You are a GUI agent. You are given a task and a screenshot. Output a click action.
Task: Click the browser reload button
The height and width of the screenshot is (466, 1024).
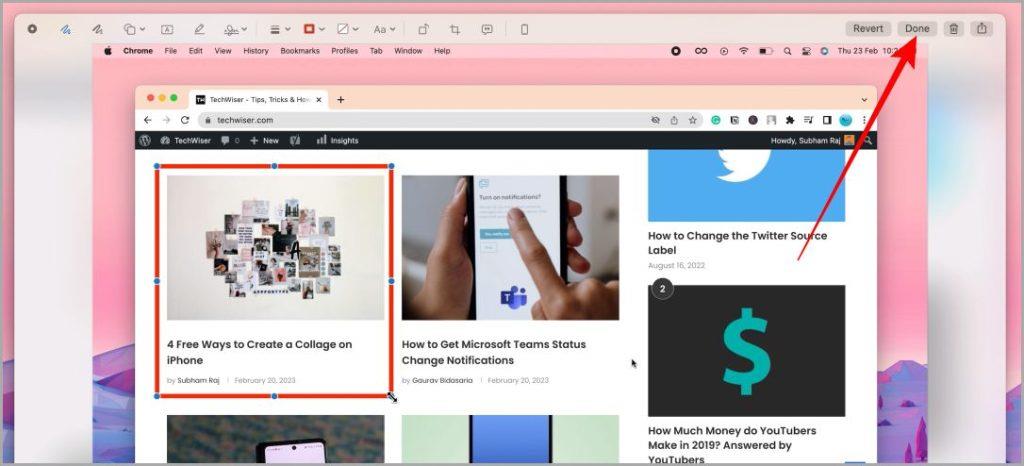185,120
